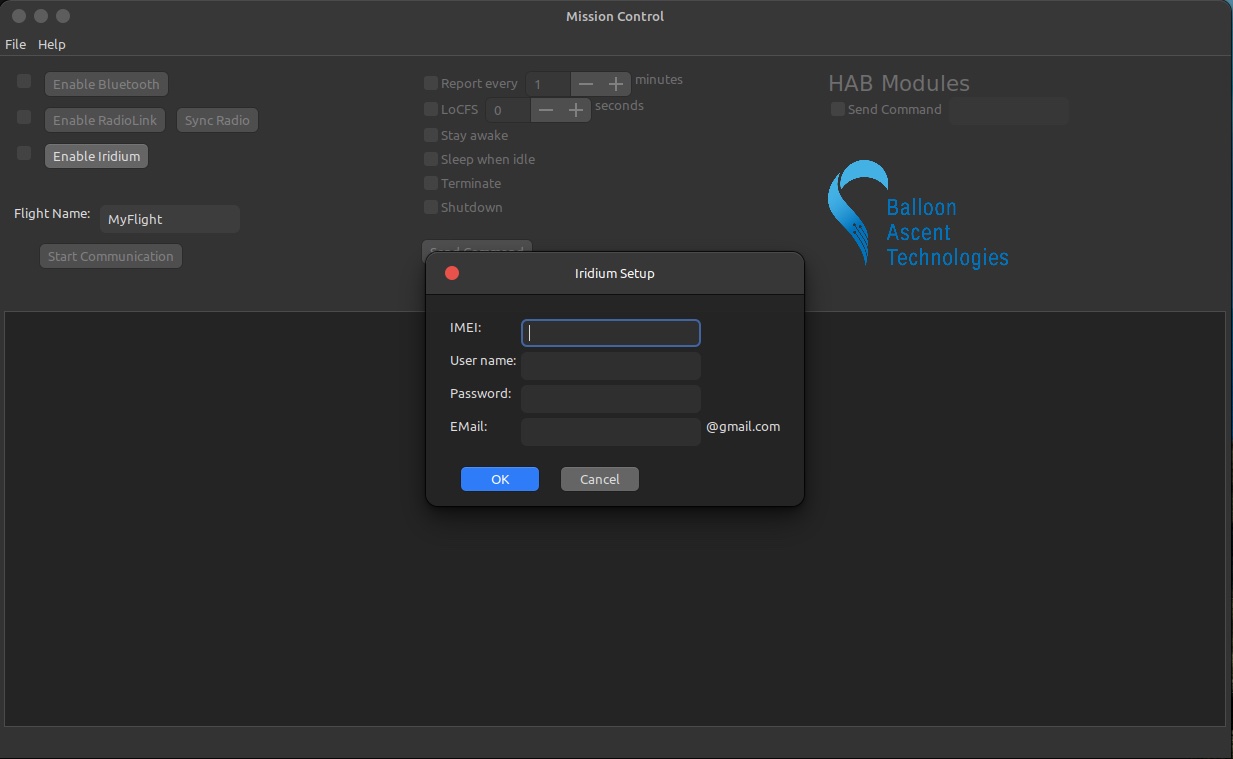This screenshot has height=759, width=1233.
Task: Check the LoCFS option
Action: coord(430,109)
